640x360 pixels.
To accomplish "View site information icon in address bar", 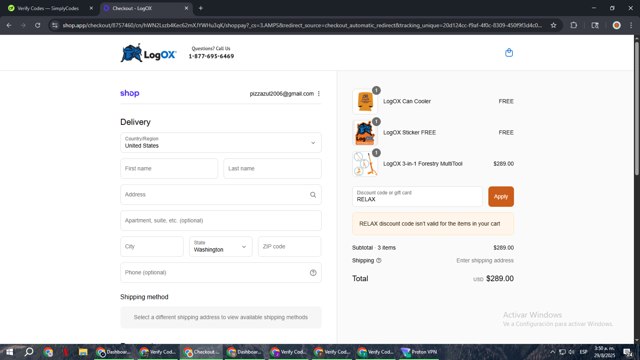I will coord(55,25).
